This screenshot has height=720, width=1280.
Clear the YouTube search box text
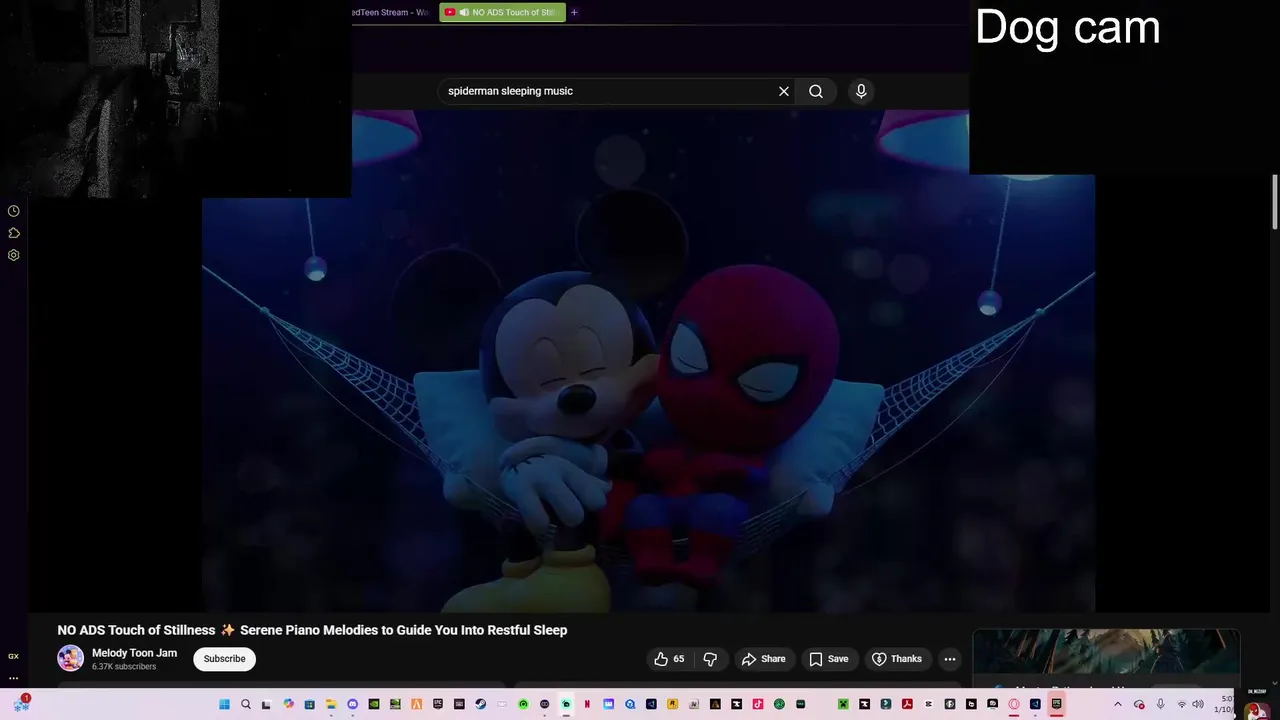(784, 91)
